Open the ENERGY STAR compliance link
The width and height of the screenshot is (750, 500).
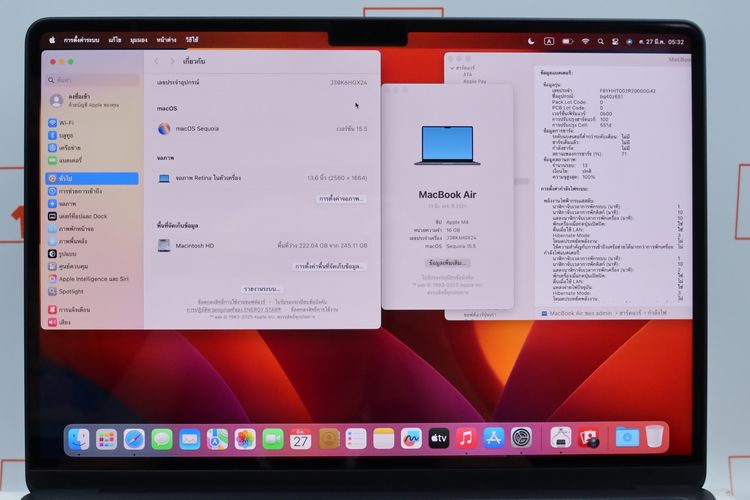point(234,310)
